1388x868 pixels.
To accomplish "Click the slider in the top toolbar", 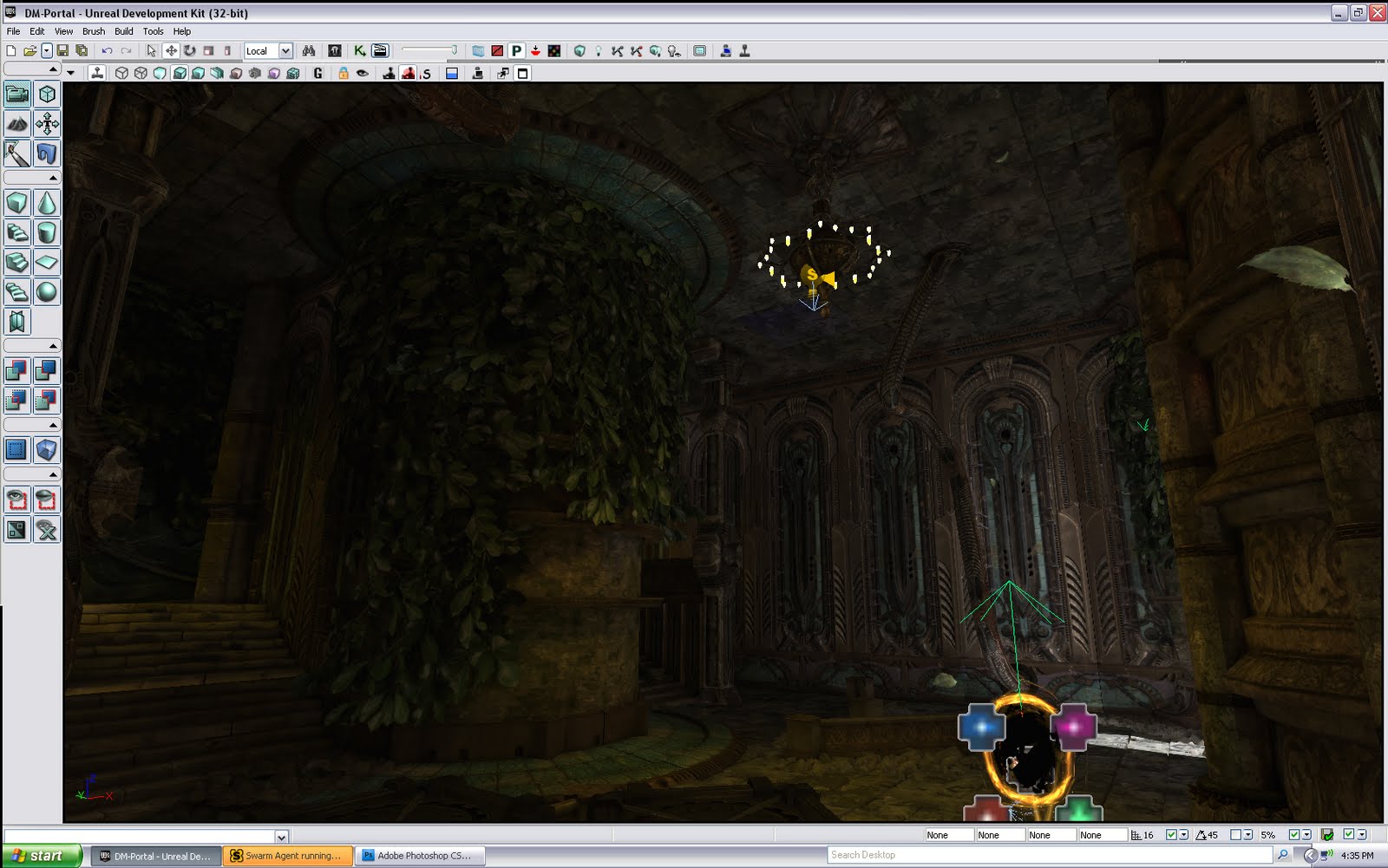I will coord(429,51).
